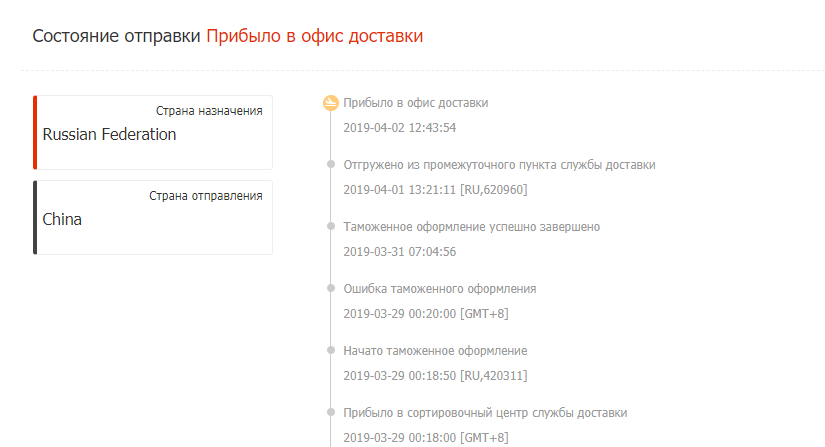
Task: Click timestamp 2019-03-31 07:04:56
Action: [x=400, y=252]
